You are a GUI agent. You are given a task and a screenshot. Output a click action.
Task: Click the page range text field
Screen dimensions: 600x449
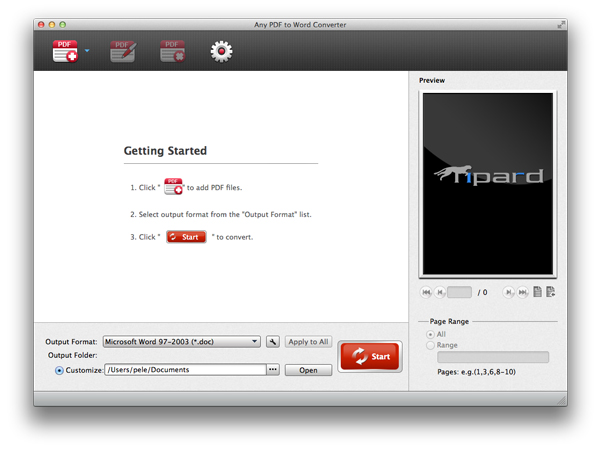(493, 357)
